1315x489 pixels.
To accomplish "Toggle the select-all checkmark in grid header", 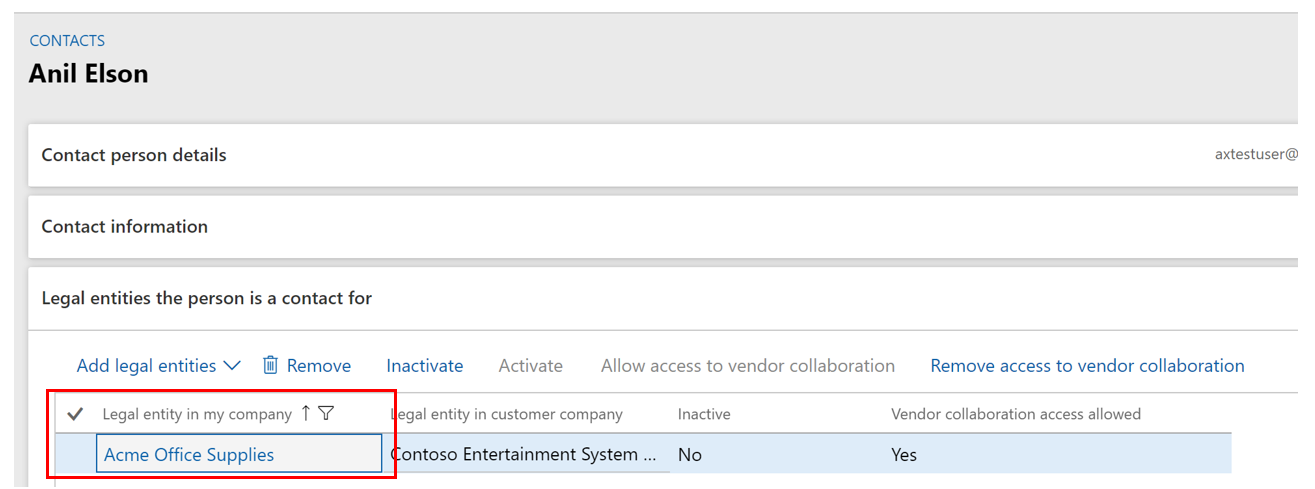I will 75,414.
